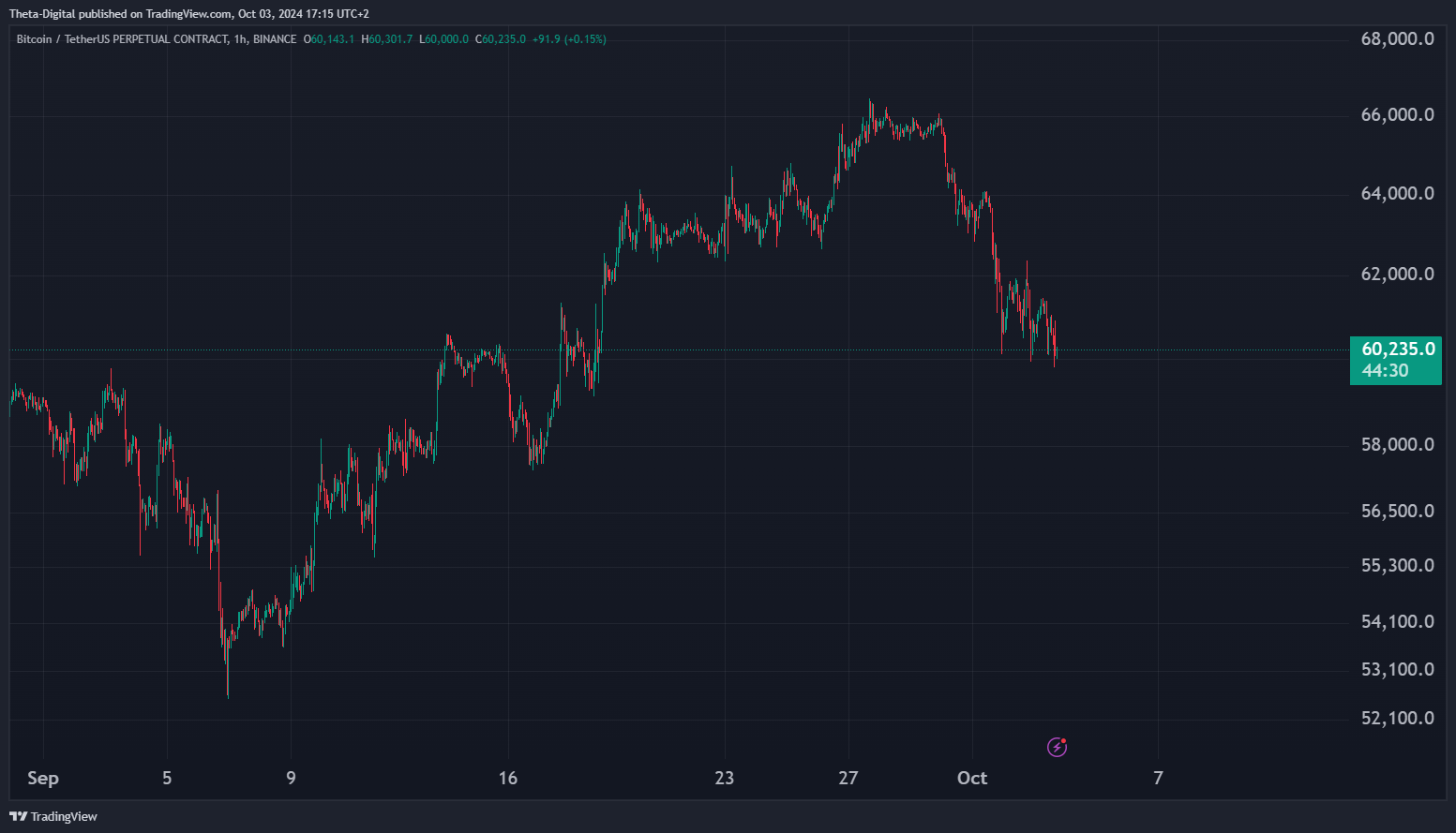Click the 66,000.0 price axis label
The image size is (1456, 833).
(x=1398, y=115)
